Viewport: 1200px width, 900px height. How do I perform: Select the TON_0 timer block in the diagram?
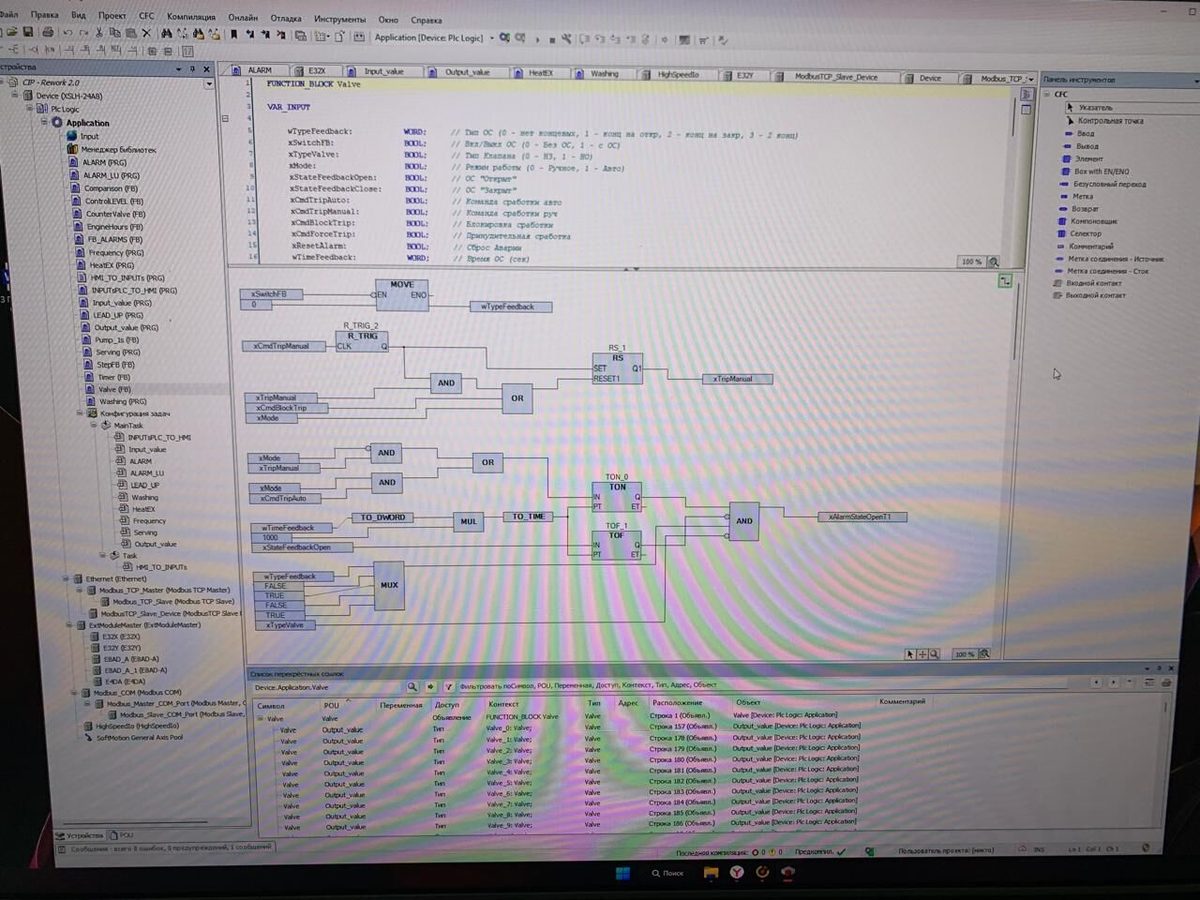(617, 495)
